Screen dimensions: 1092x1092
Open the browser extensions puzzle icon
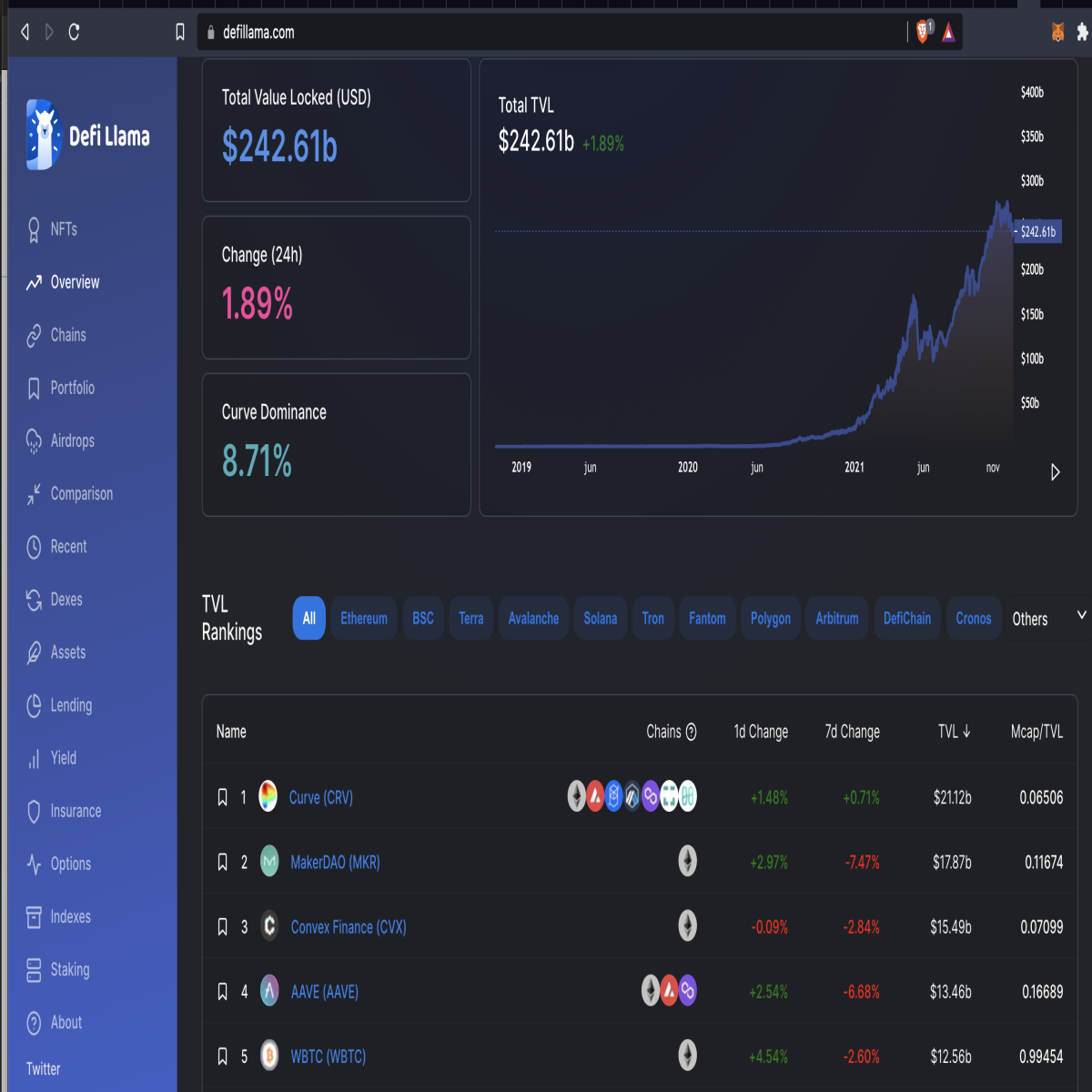tap(1082, 32)
